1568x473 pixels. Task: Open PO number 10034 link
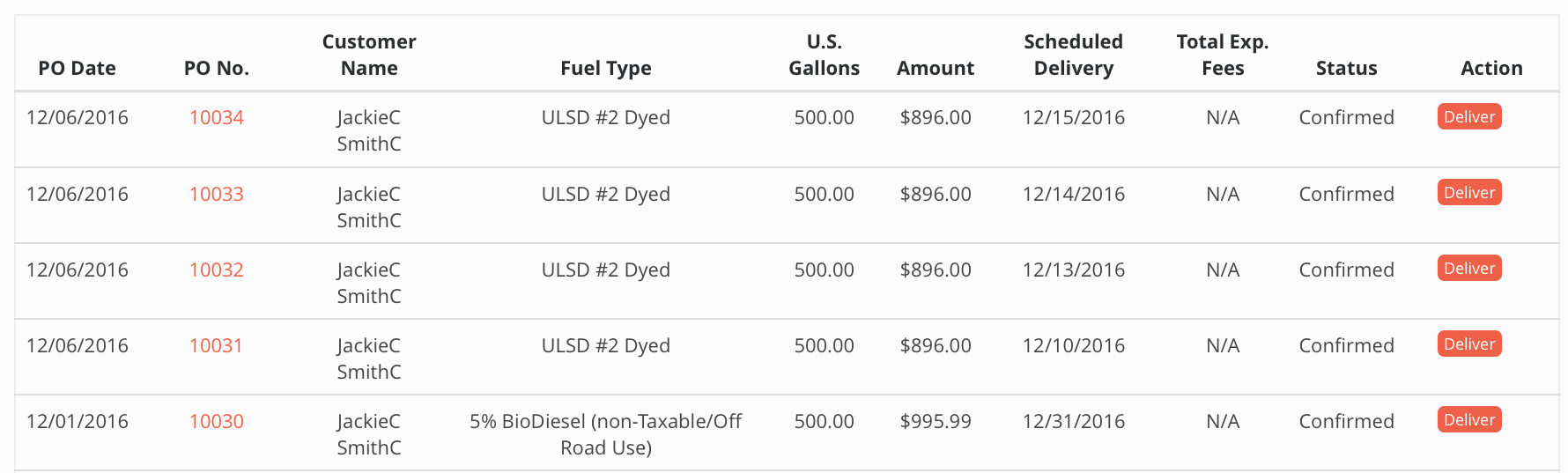click(217, 117)
